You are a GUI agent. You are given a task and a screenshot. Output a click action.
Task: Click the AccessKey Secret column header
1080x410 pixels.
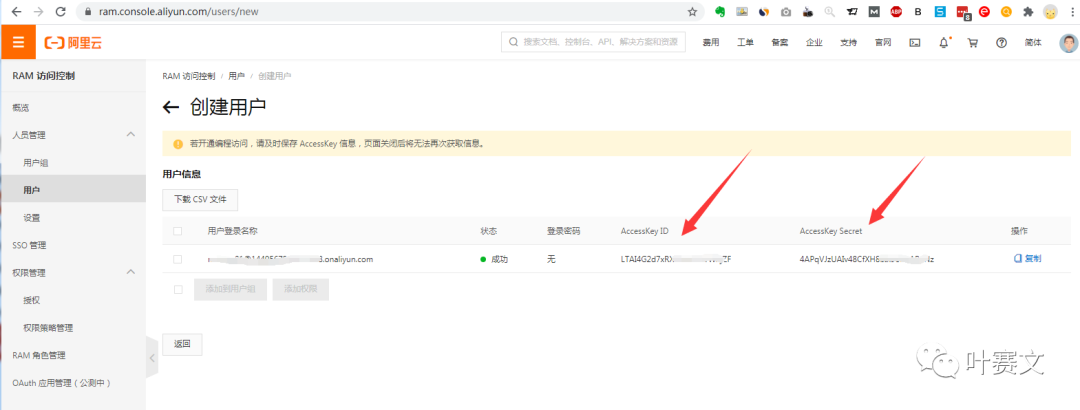click(x=831, y=232)
